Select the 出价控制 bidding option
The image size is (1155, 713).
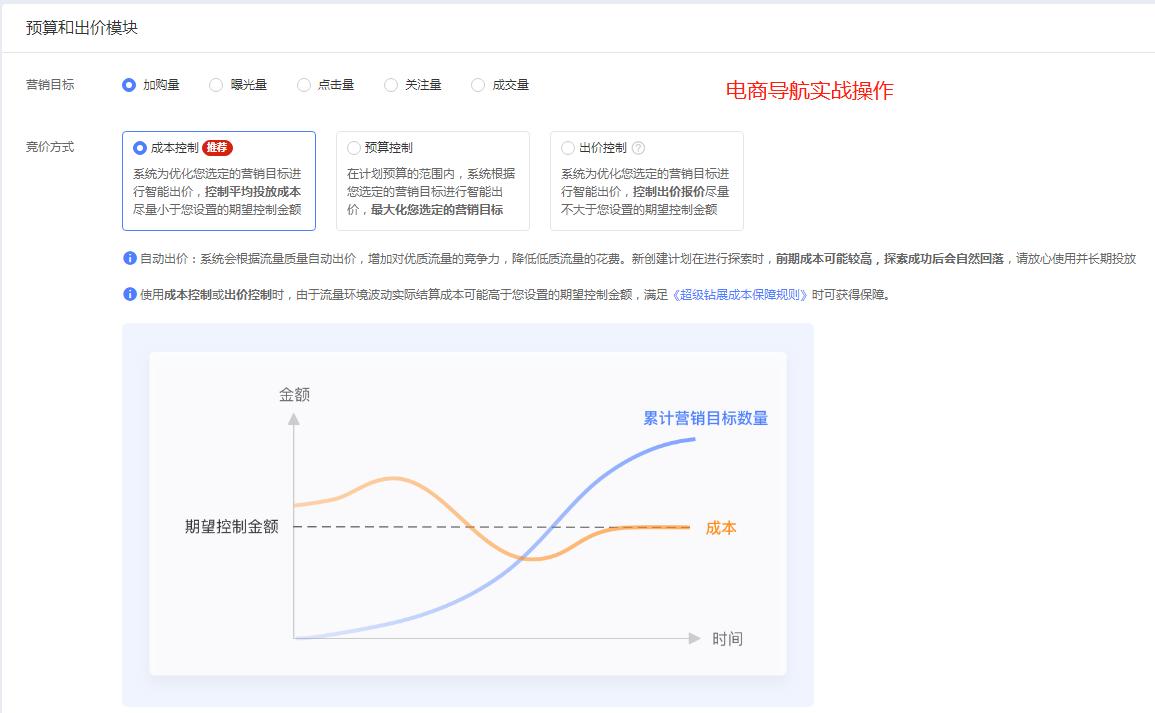point(567,146)
